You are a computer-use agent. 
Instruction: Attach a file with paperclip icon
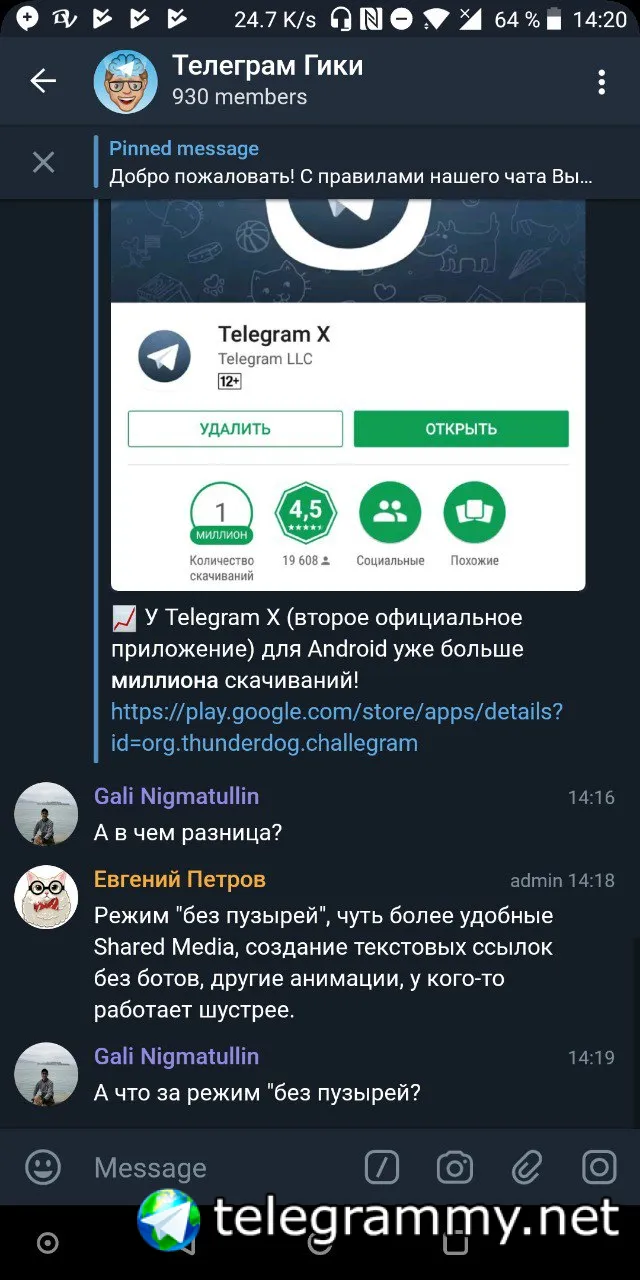point(527,1167)
